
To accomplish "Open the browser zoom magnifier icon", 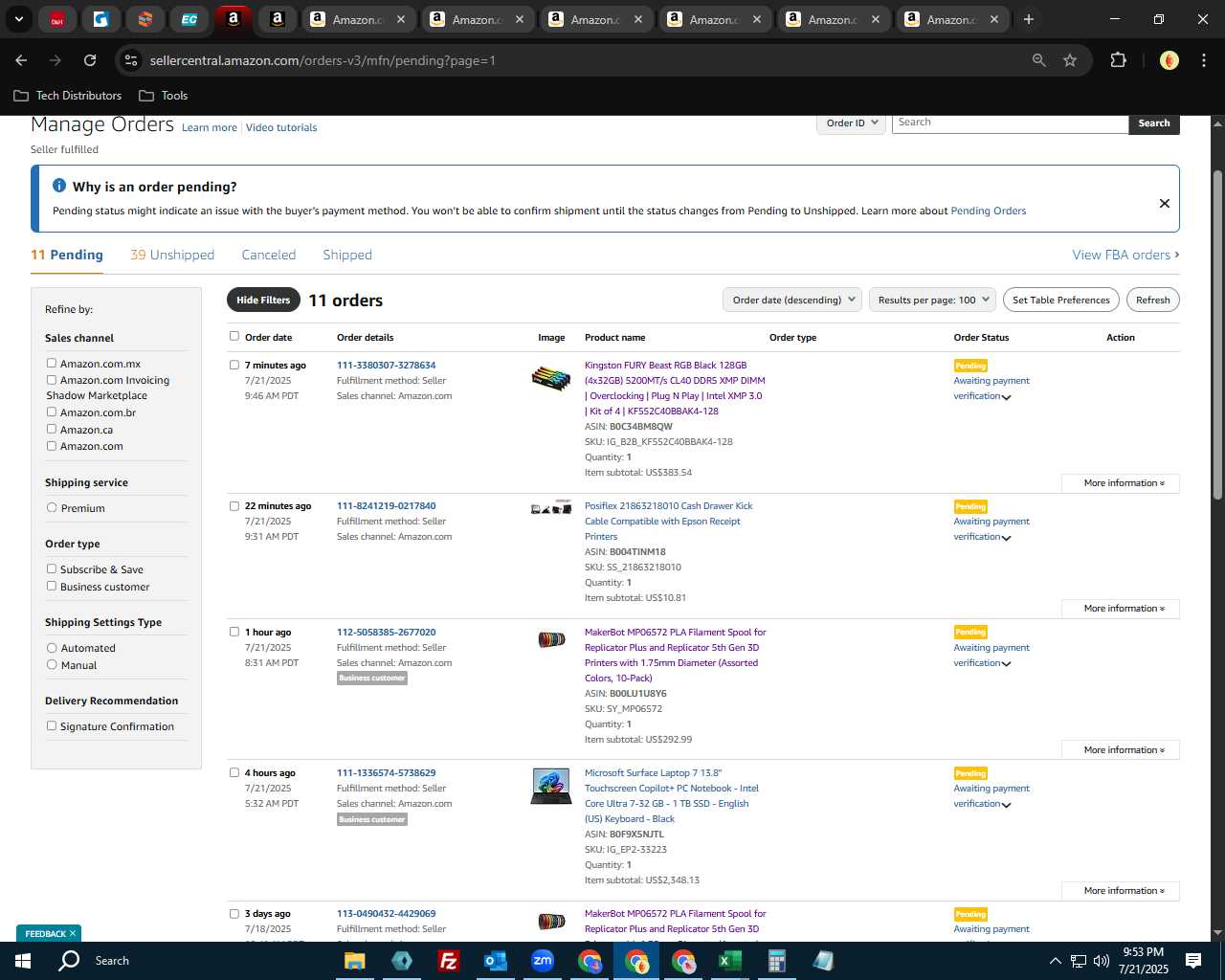I will pos(1039,60).
